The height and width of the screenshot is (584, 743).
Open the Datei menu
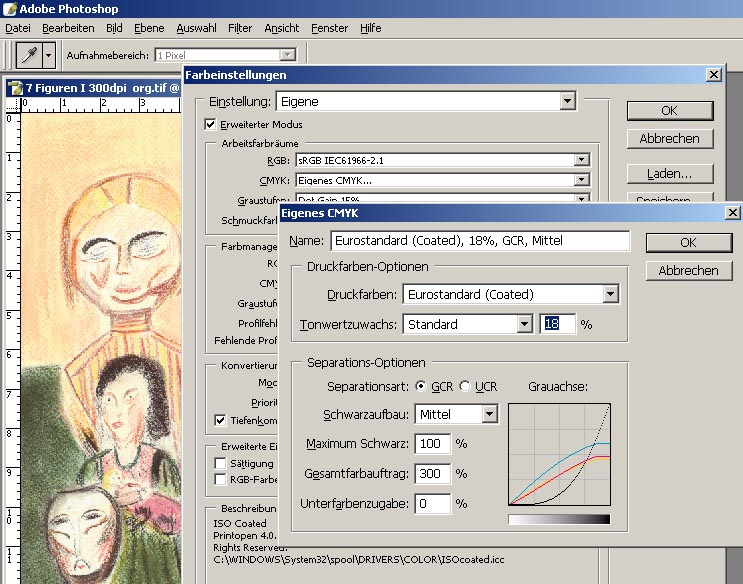click(x=18, y=28)
